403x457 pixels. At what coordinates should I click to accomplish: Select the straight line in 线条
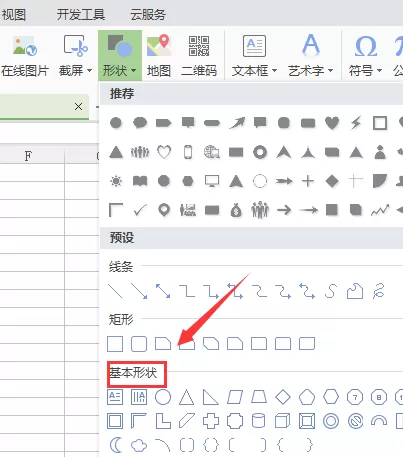115,291
